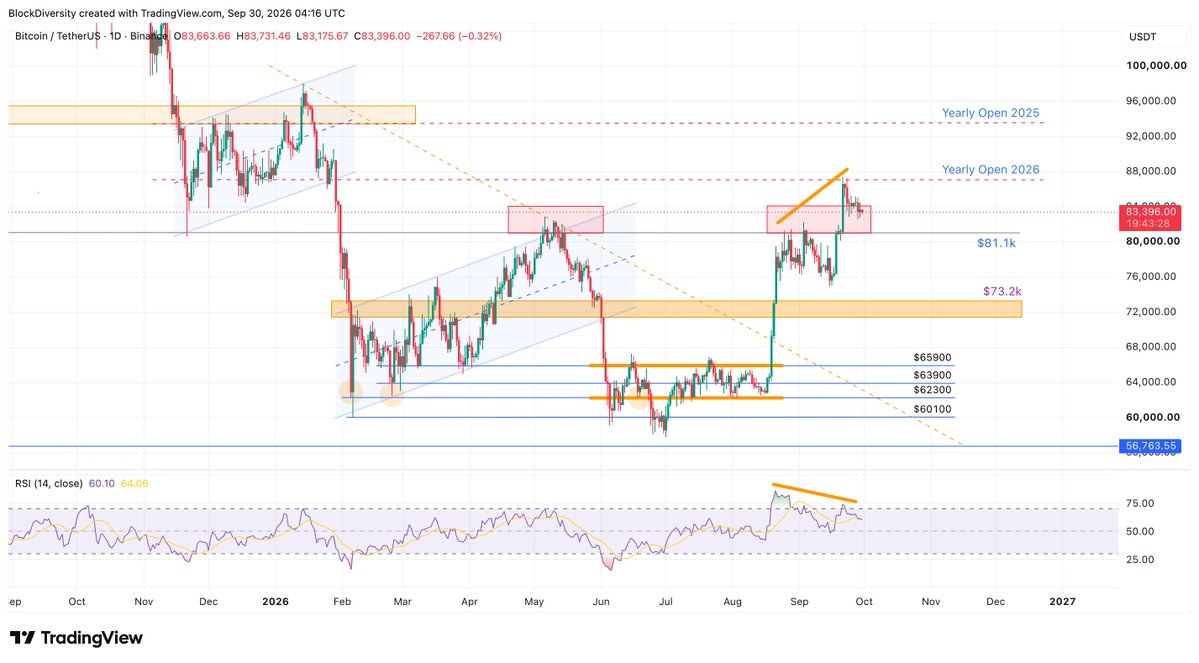Screen dimensions: 1199x663
Task: Click the Aug label on the time axis
Action: 733,602
